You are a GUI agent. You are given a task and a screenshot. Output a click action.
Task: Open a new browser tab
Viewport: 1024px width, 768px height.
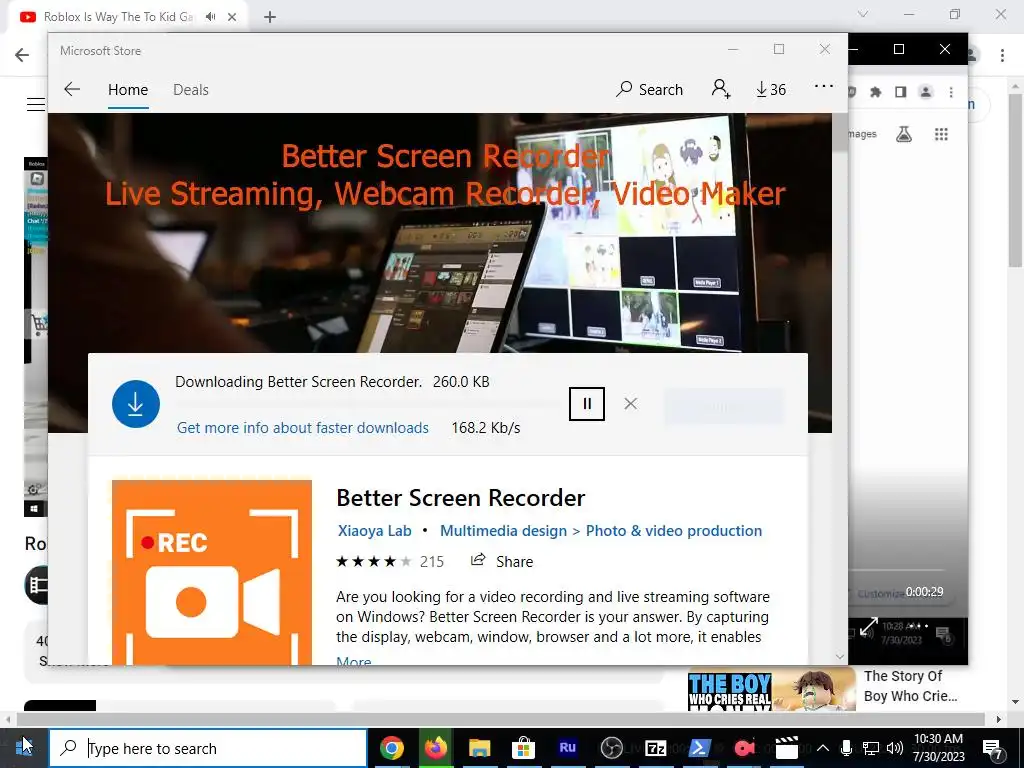[x=270, y=17]
